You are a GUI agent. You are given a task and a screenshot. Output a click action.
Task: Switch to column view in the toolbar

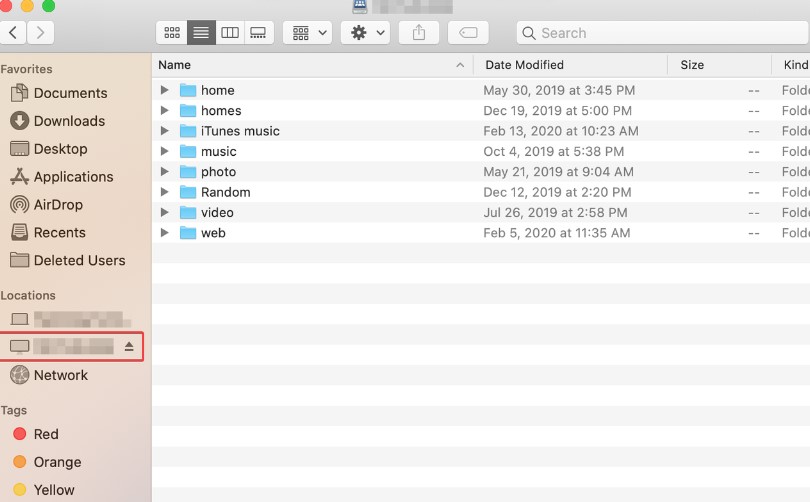[229, 33]
